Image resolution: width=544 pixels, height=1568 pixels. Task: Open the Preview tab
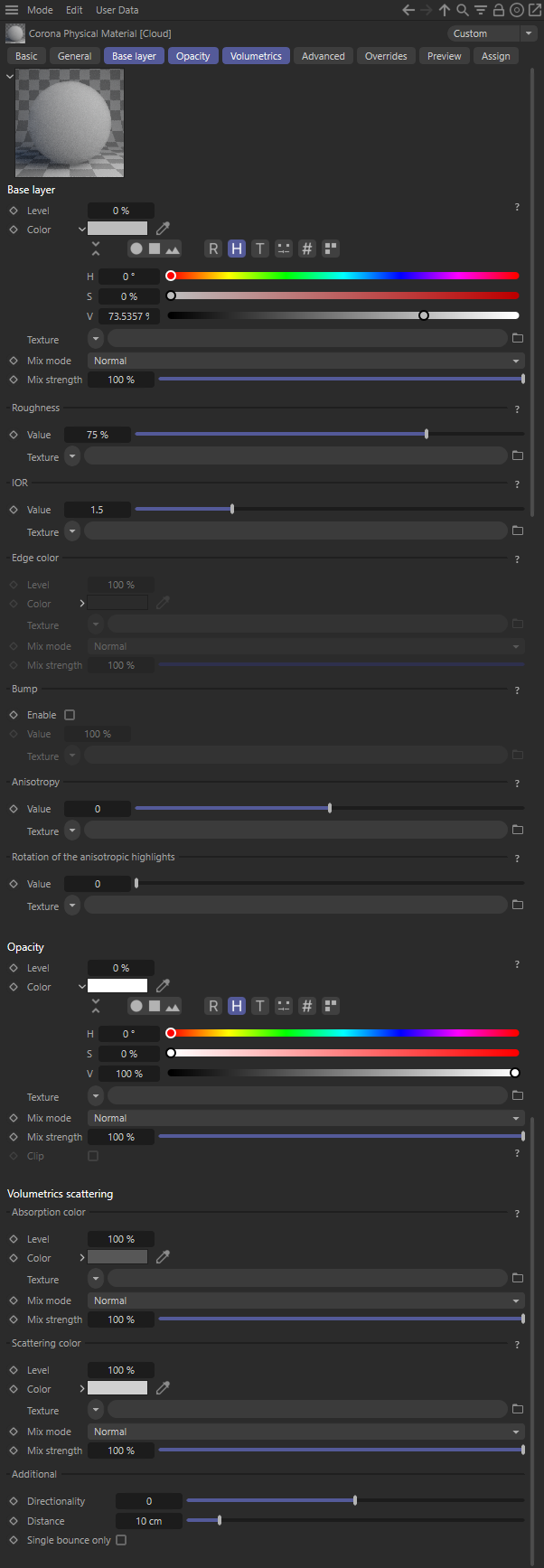[445, 56]
